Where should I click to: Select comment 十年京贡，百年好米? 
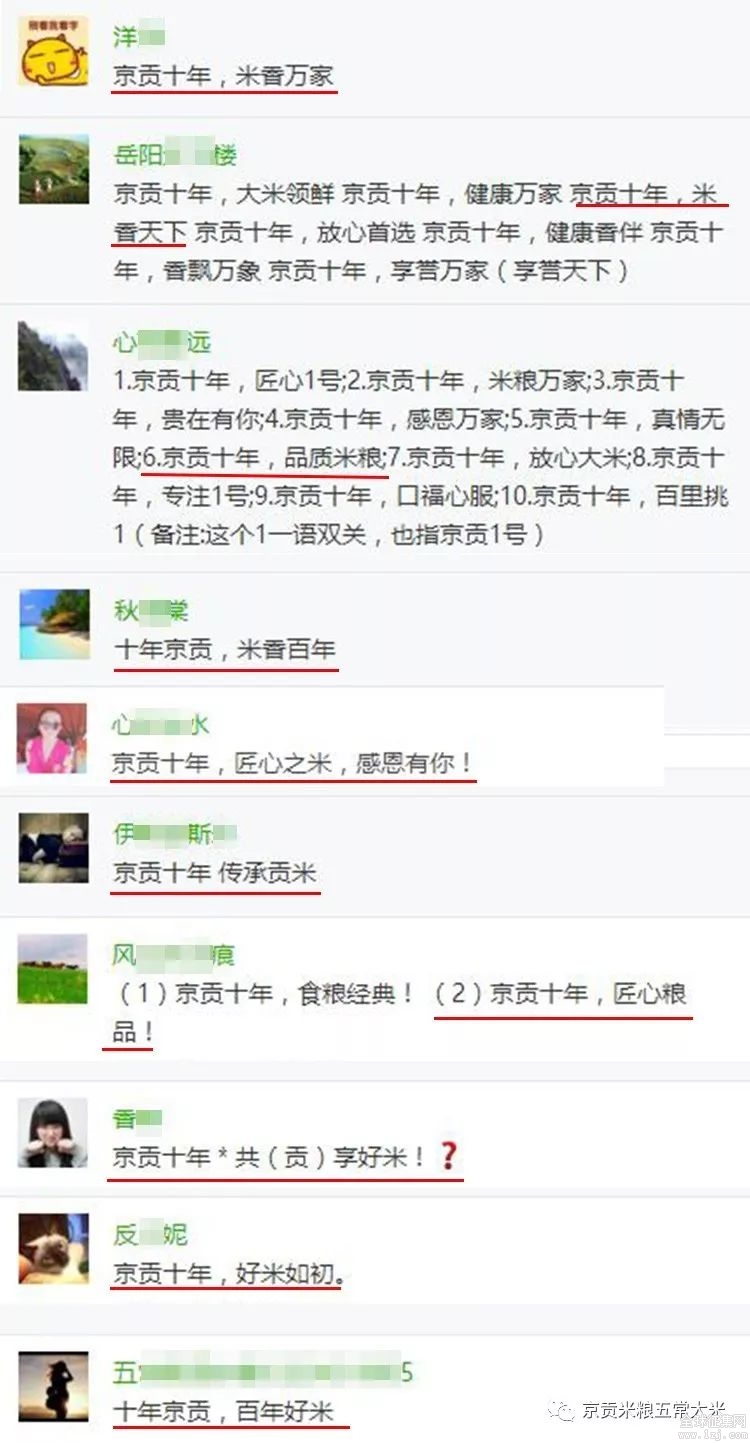coord(223,1412)
